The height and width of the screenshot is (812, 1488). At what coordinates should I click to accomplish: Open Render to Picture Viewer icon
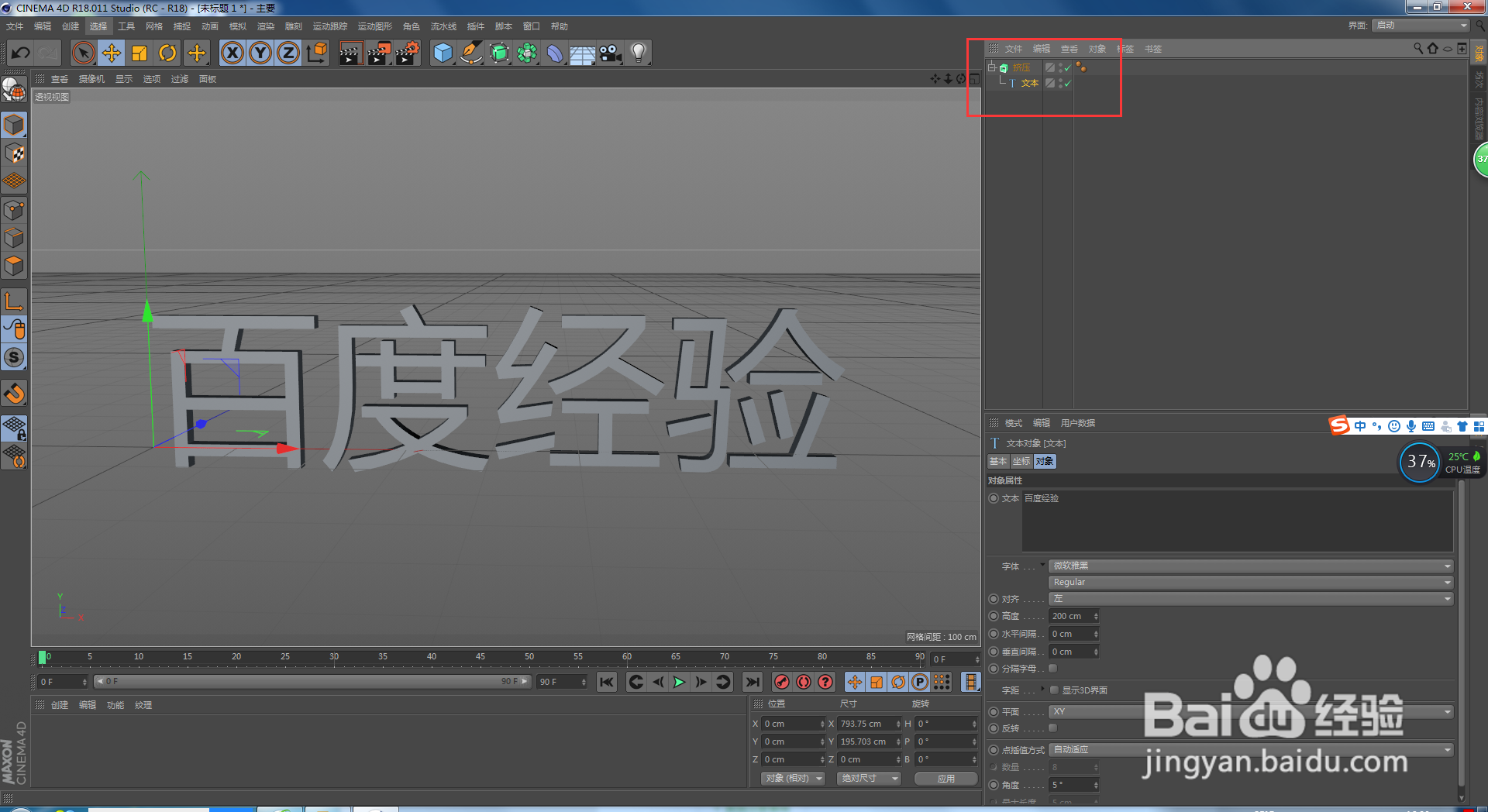[x=379, y=53]
